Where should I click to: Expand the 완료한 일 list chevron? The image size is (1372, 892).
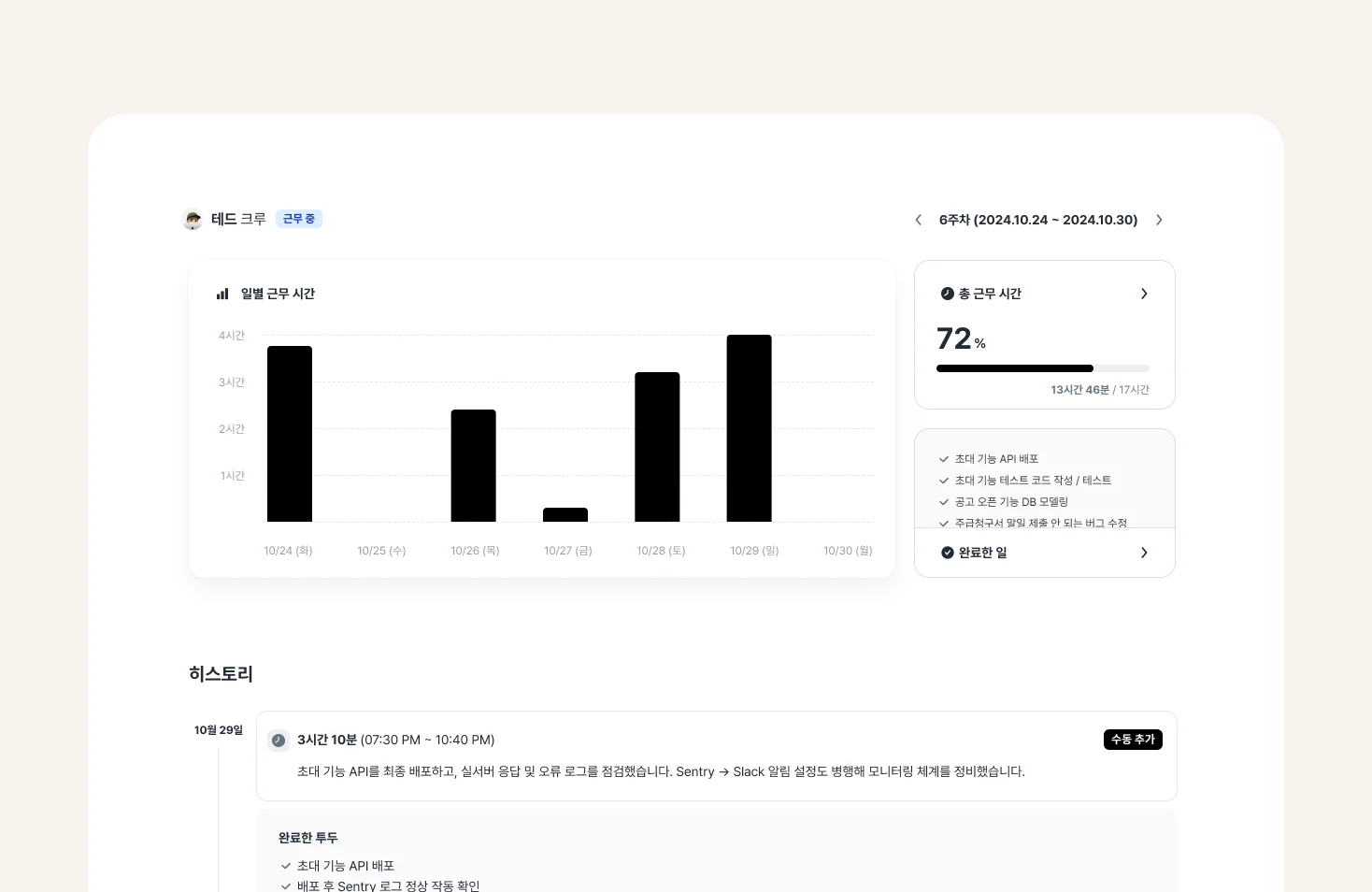click(1144, 553)
